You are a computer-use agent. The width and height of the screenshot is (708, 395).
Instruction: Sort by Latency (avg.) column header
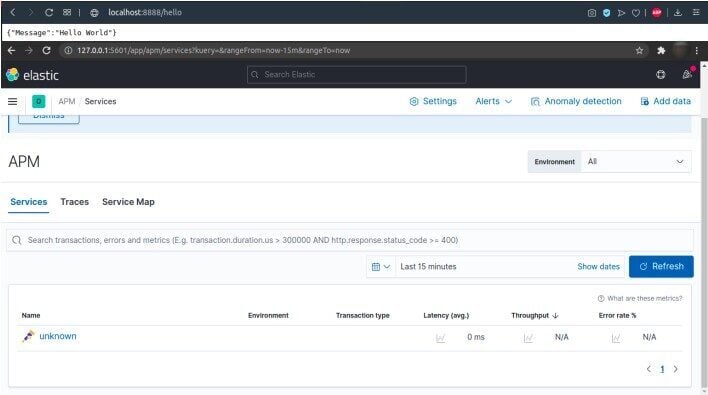click(446, 316)
